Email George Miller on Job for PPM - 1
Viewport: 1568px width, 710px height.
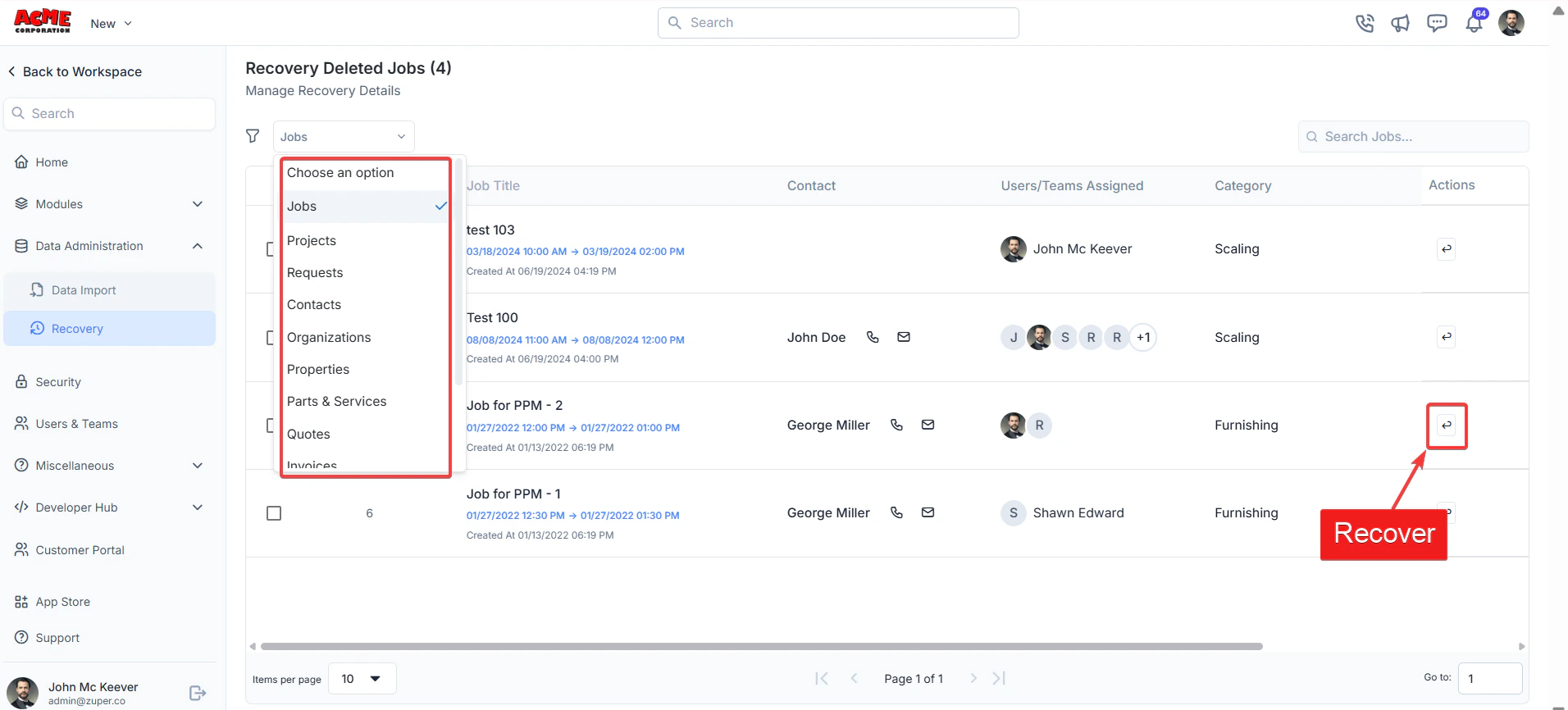coord(928,512)
